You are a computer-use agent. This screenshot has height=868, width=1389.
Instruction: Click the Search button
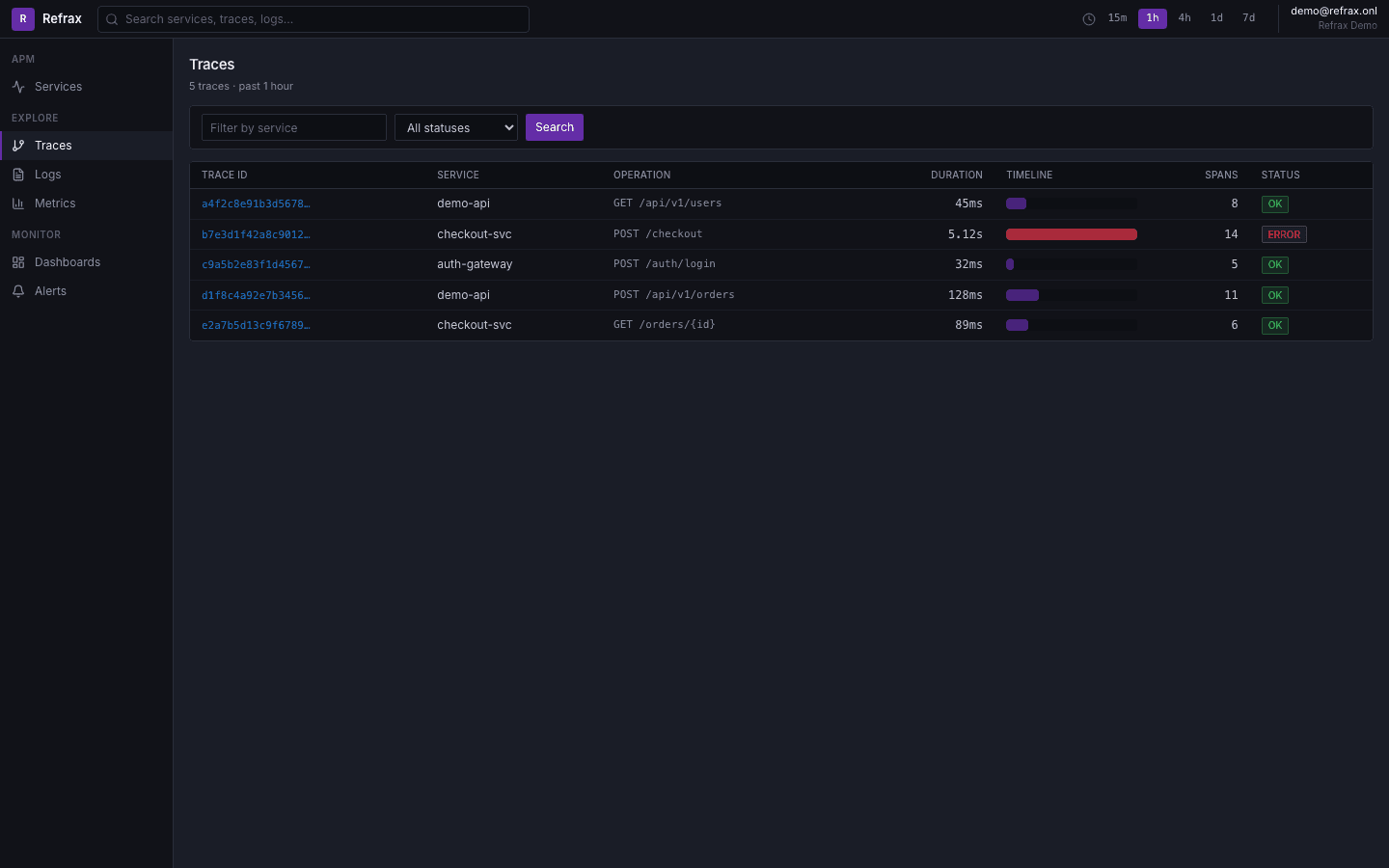[x=555, y=127]
